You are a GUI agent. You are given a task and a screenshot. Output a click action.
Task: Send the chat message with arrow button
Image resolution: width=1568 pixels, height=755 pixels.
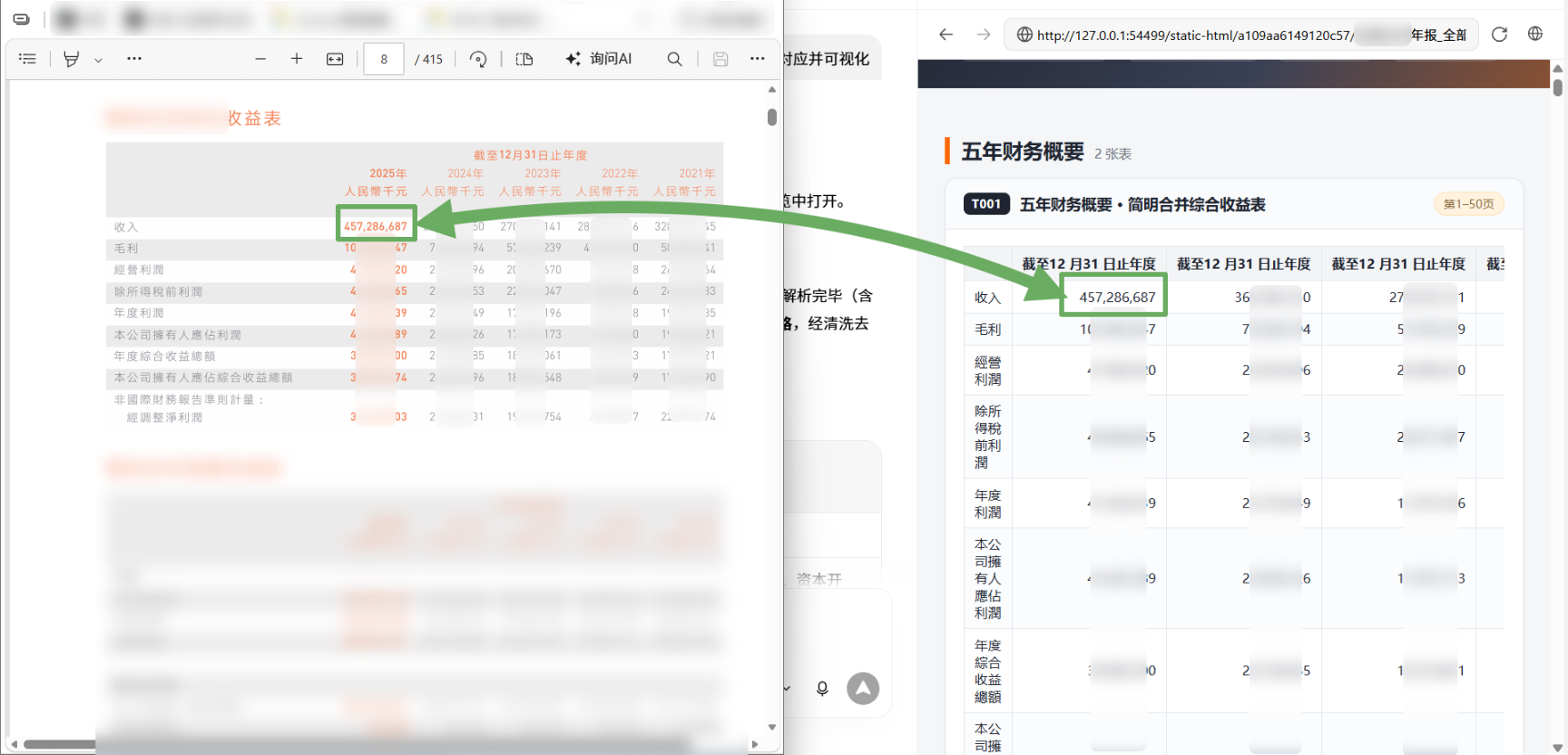(863, 689)
